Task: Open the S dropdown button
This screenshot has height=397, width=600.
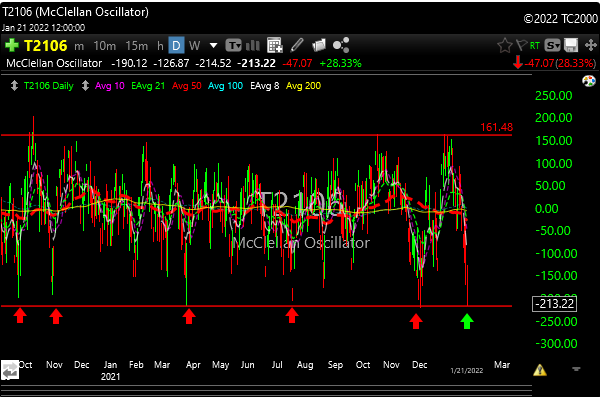Action: (552, 46)
